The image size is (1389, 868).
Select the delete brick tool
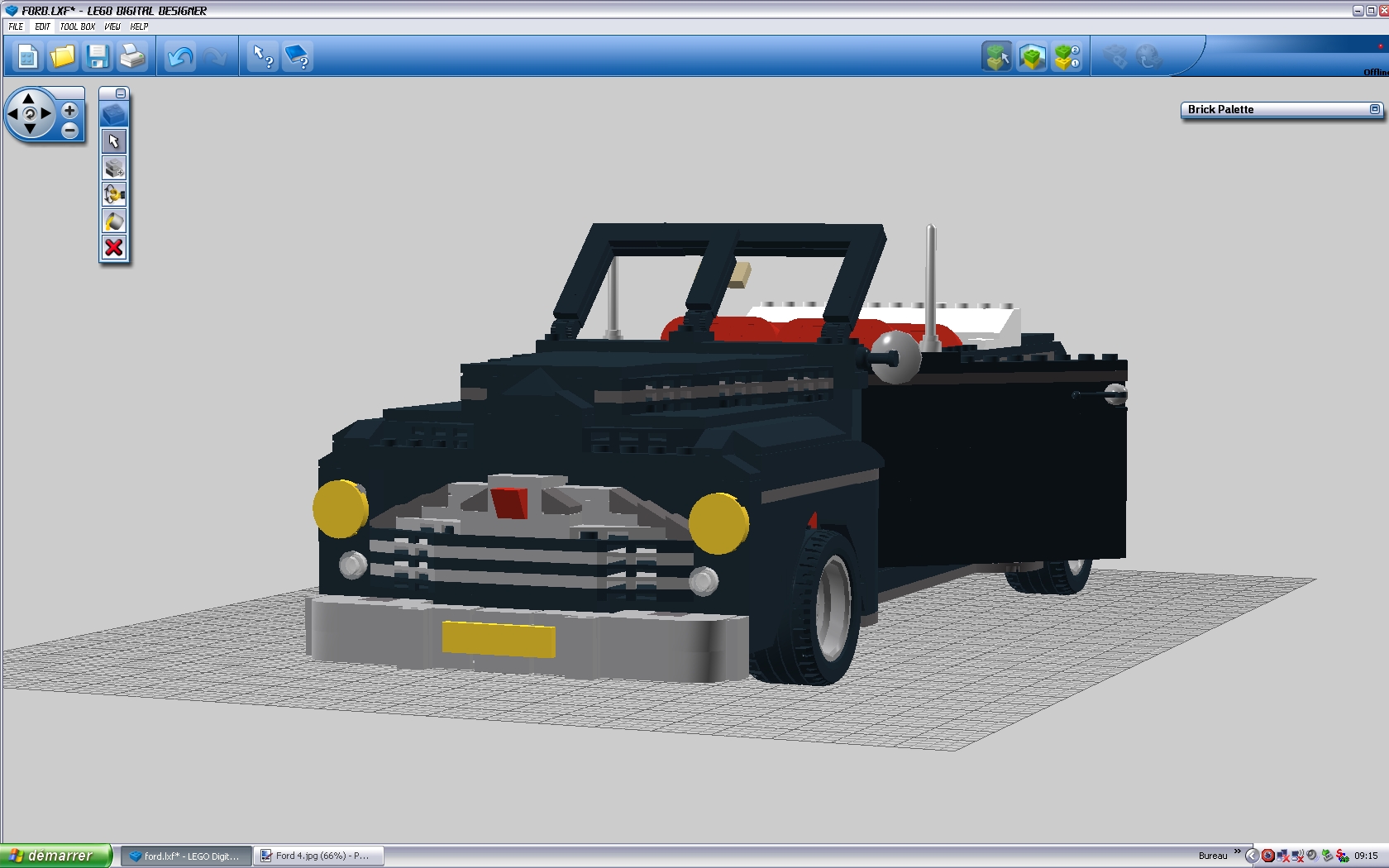(x=114, y=247)
